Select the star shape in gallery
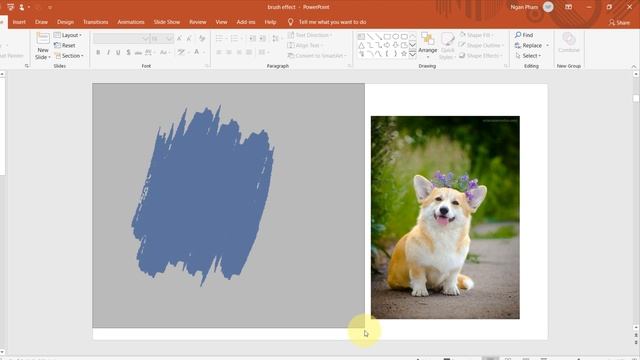Viewport: 640px width, 360px height. 404,54
